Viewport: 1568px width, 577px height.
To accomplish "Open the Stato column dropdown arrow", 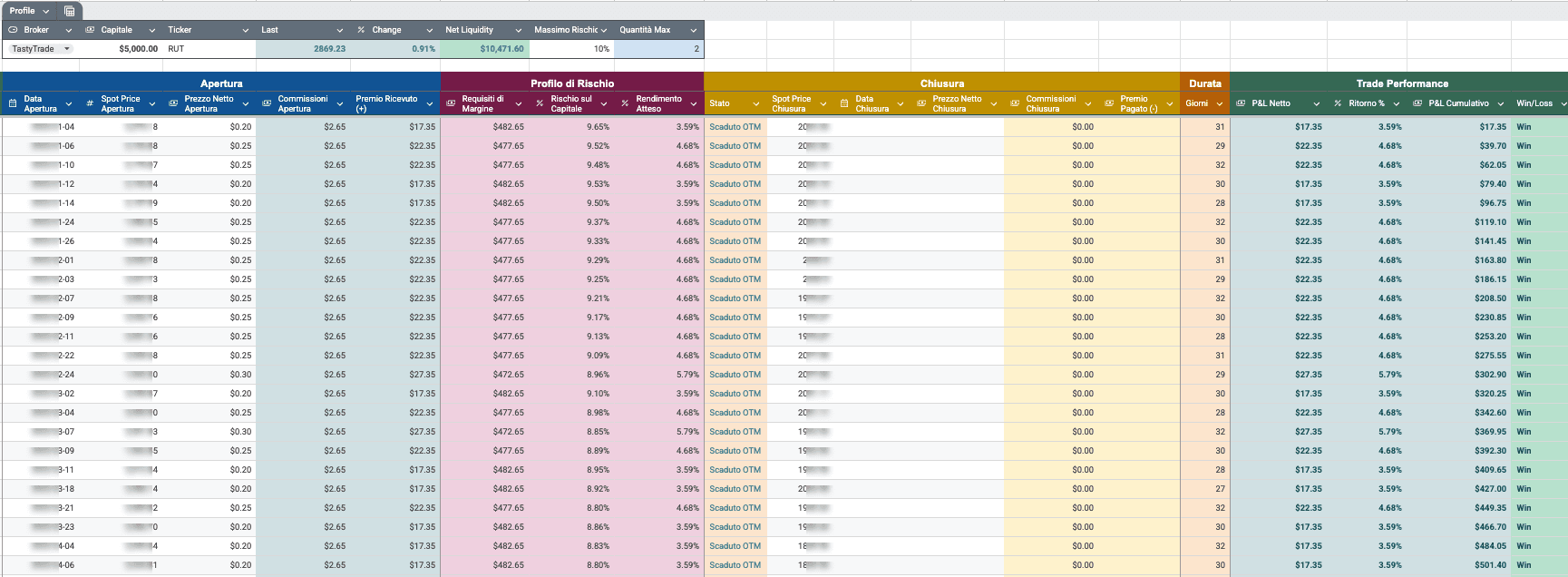I will coord(756,103).
